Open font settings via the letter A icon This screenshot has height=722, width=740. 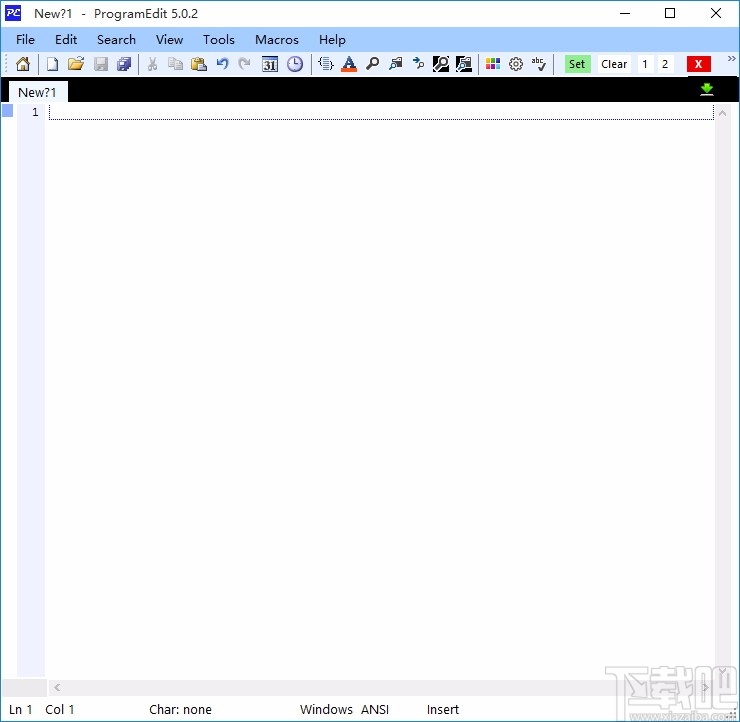click(x=349, y=64)
